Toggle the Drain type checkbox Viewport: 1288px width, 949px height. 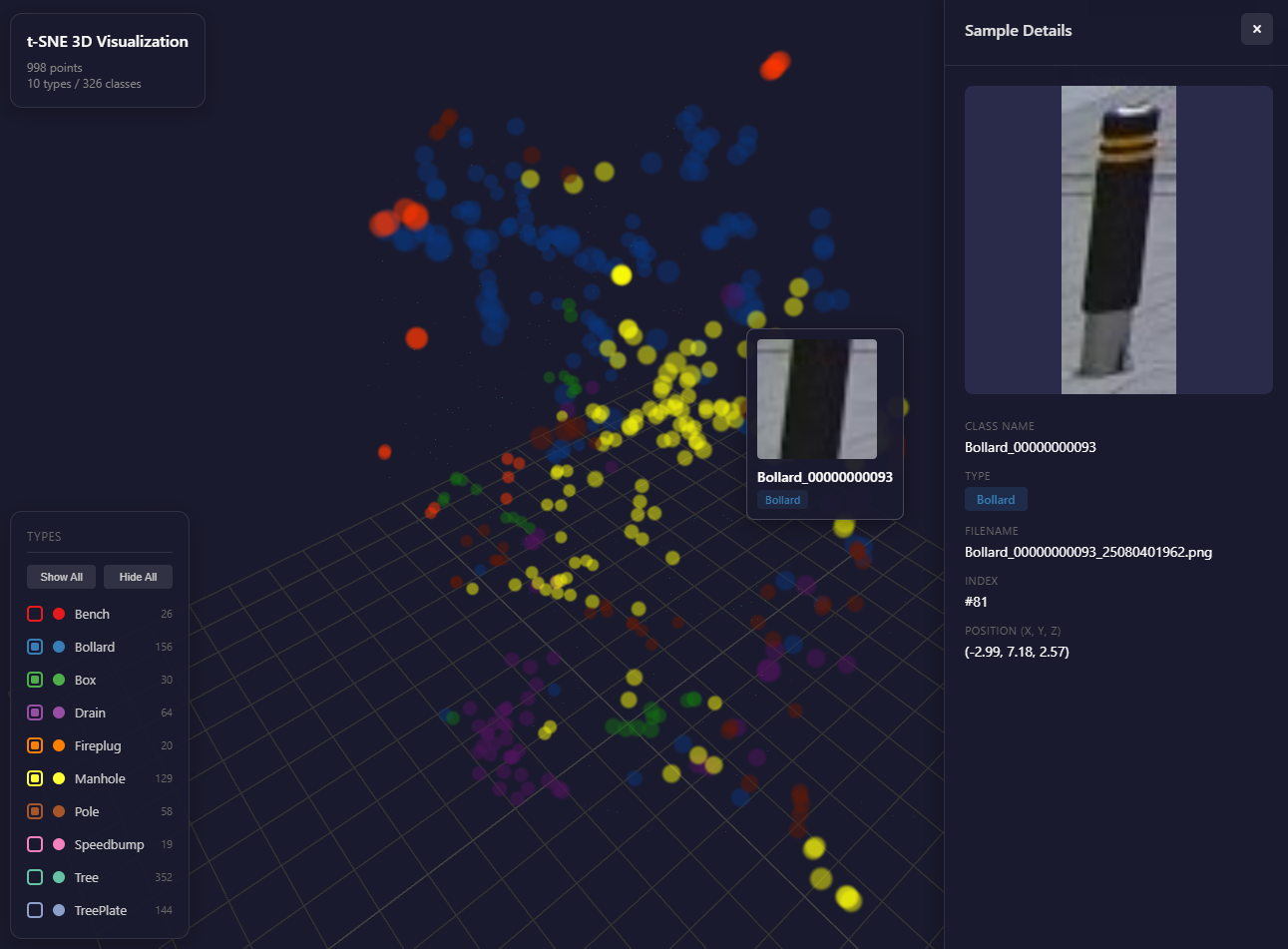click(35, 712)
